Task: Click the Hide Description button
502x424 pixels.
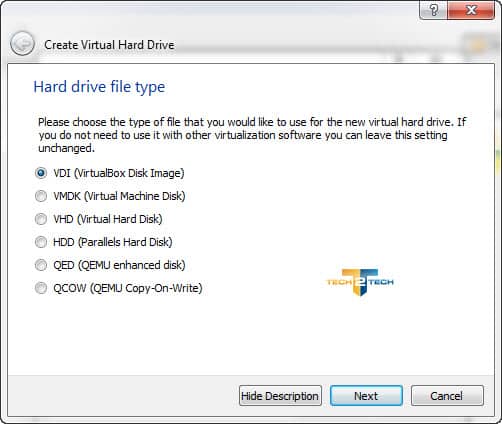Action: (x=280, y=396)
